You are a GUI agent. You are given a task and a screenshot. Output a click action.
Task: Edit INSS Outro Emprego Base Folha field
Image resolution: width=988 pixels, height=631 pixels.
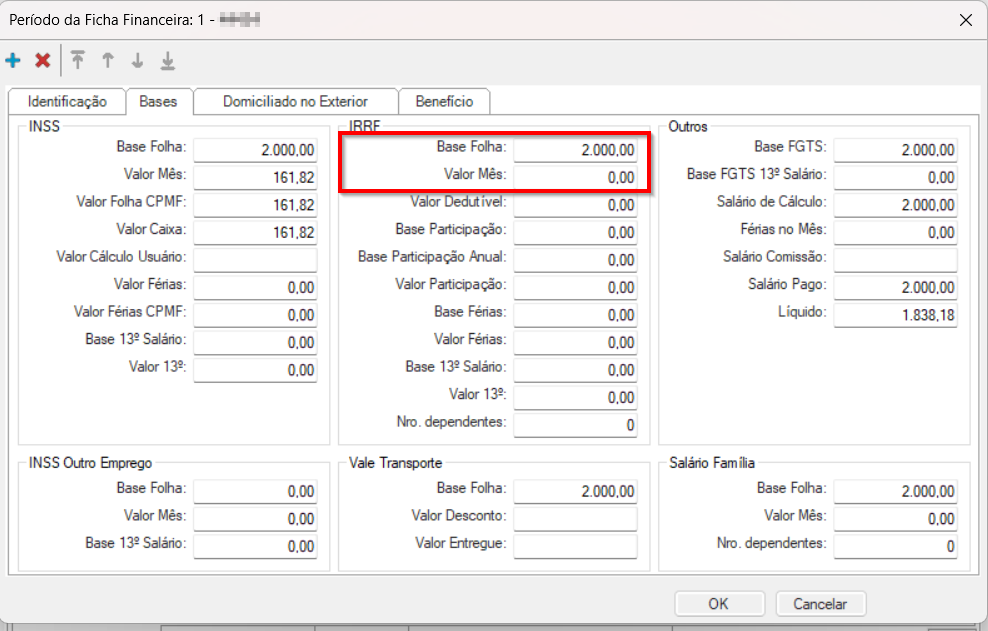point(255,491)
